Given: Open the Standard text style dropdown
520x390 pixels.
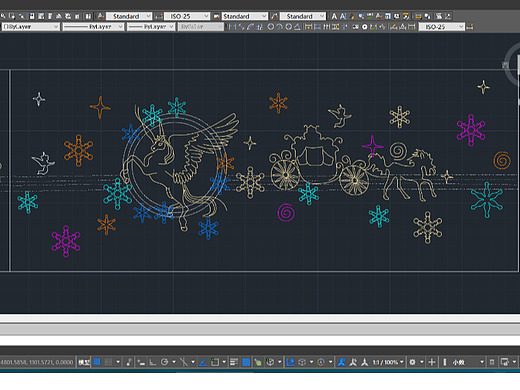Looking at the screenshot, I should 129,16.
